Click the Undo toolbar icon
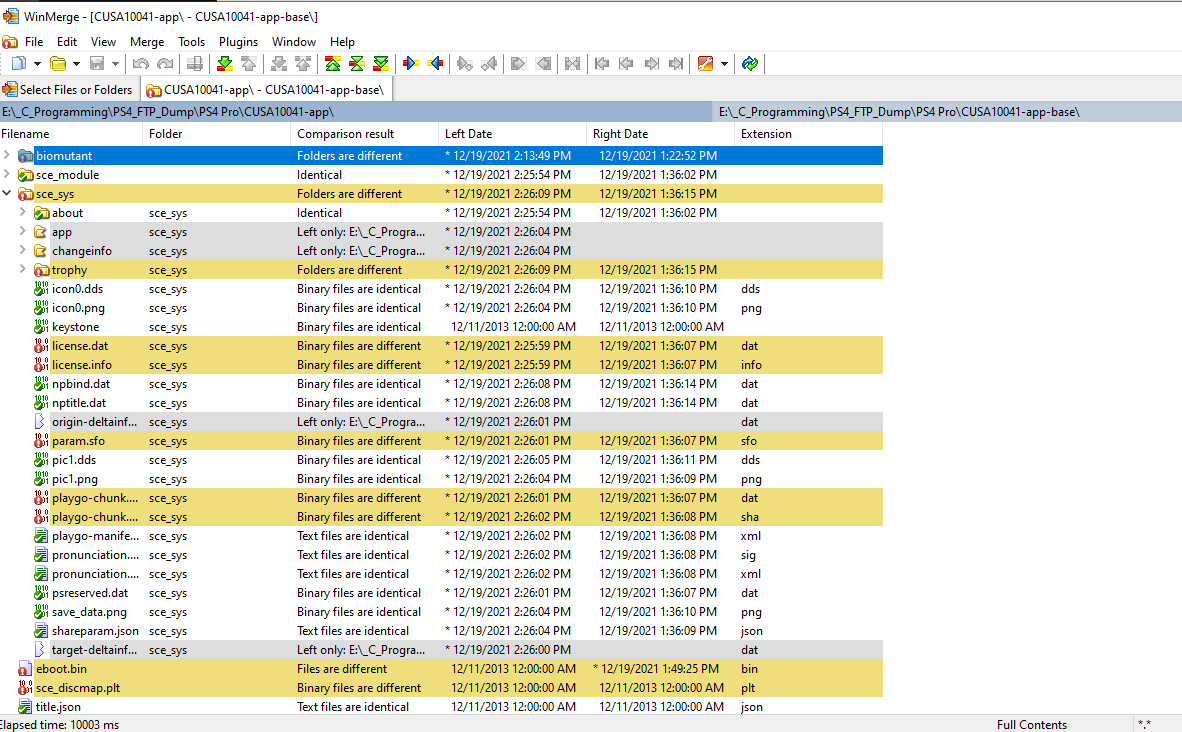This screenshot has width=1182, height=732. coord(140,64)
